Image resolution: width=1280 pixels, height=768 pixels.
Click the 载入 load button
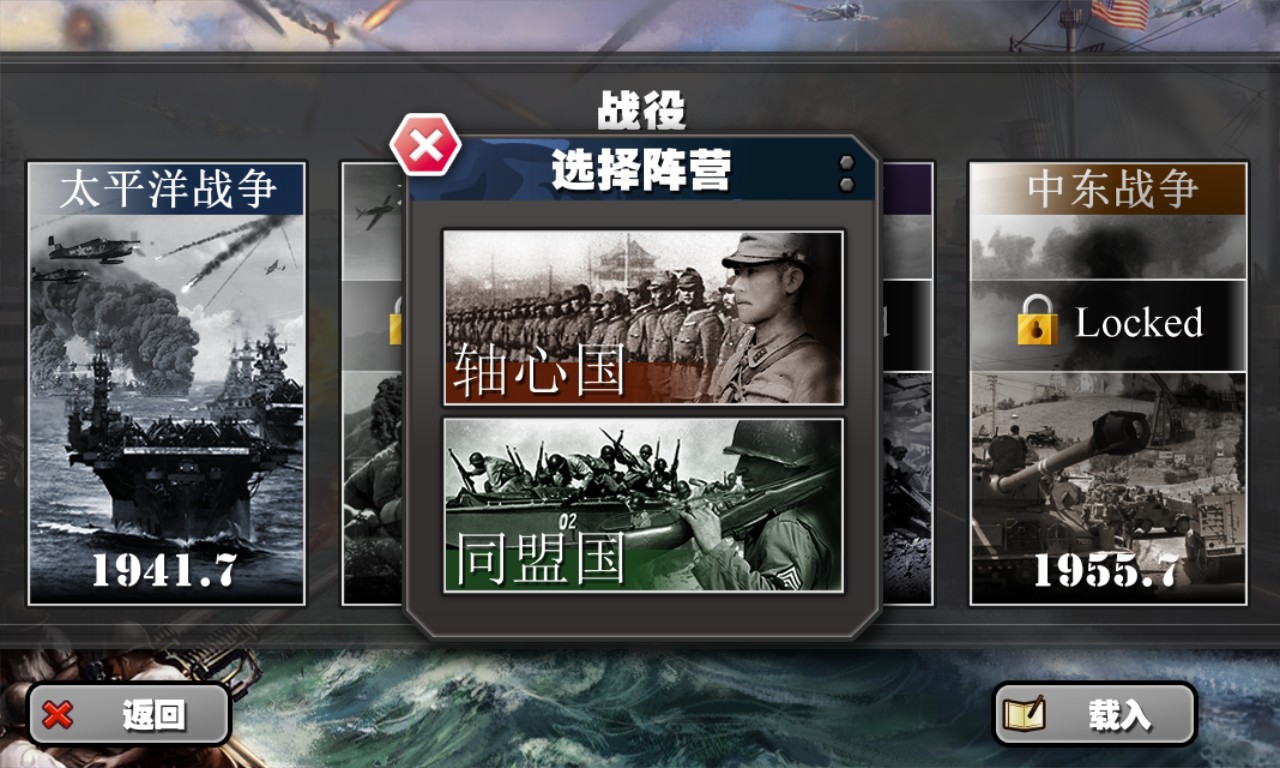tap(1095, 714)
